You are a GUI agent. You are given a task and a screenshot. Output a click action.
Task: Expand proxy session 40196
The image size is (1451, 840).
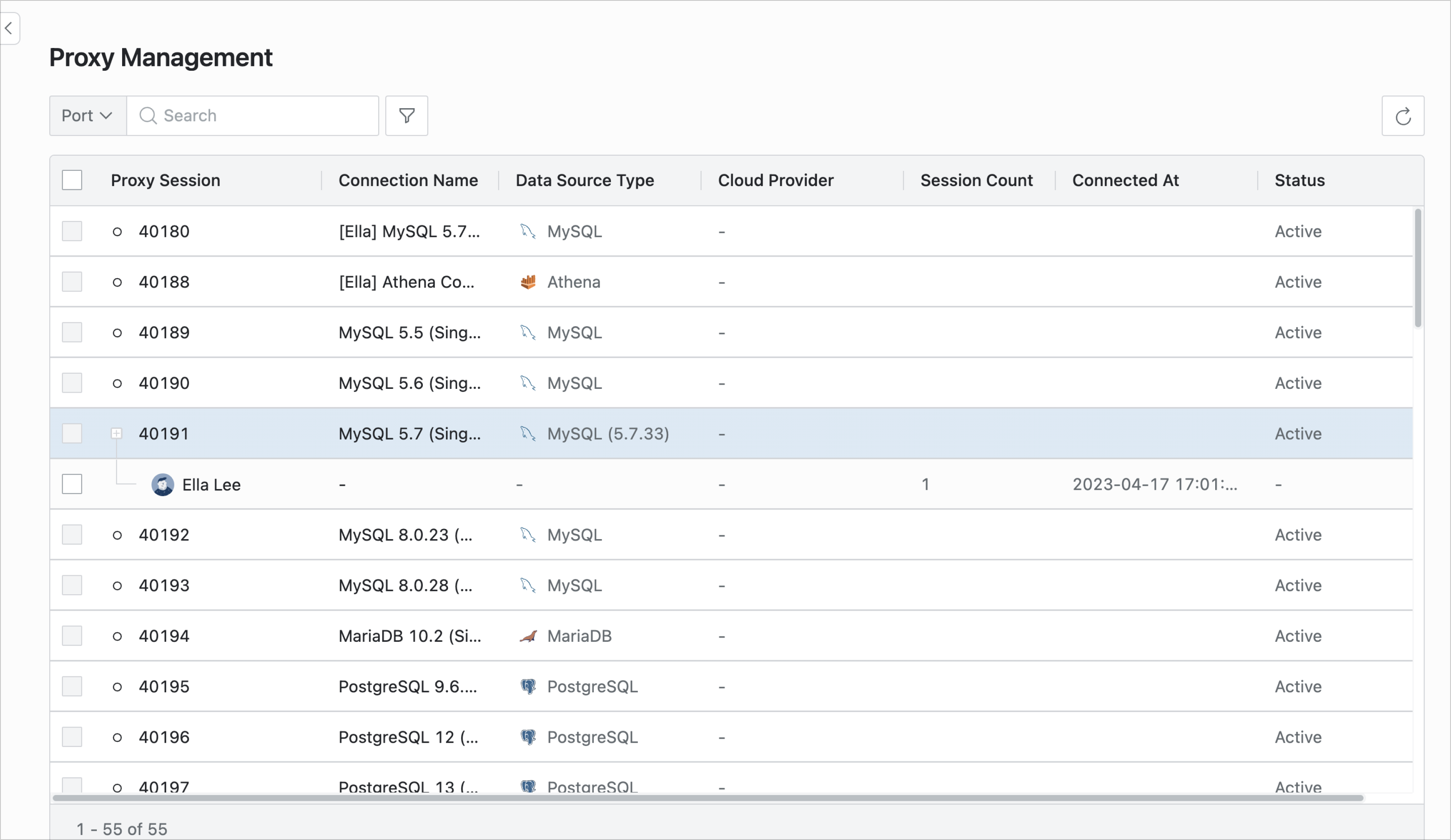(x=117, y=737)
